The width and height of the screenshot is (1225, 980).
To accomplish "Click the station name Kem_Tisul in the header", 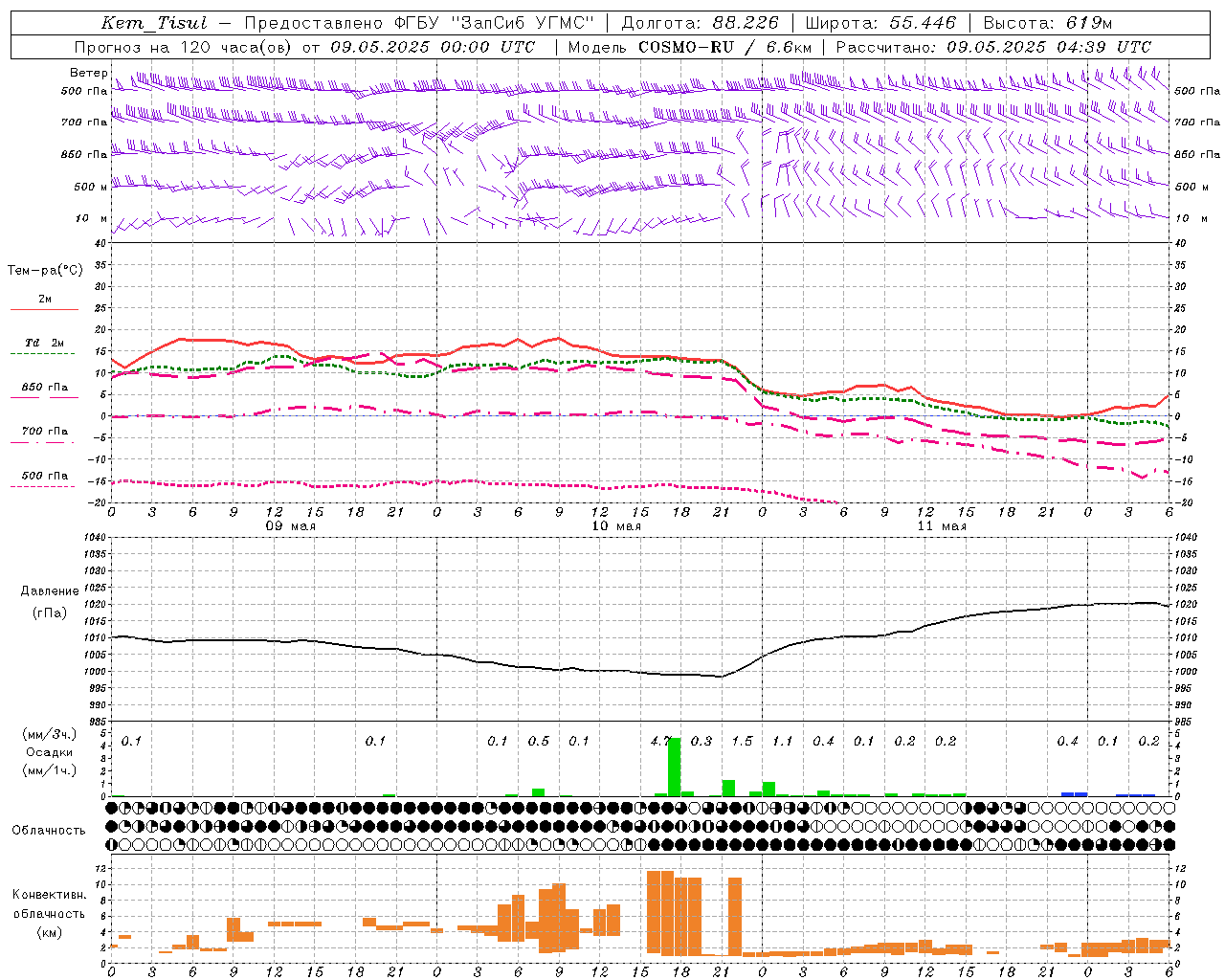I will click(x=154, y=23).
